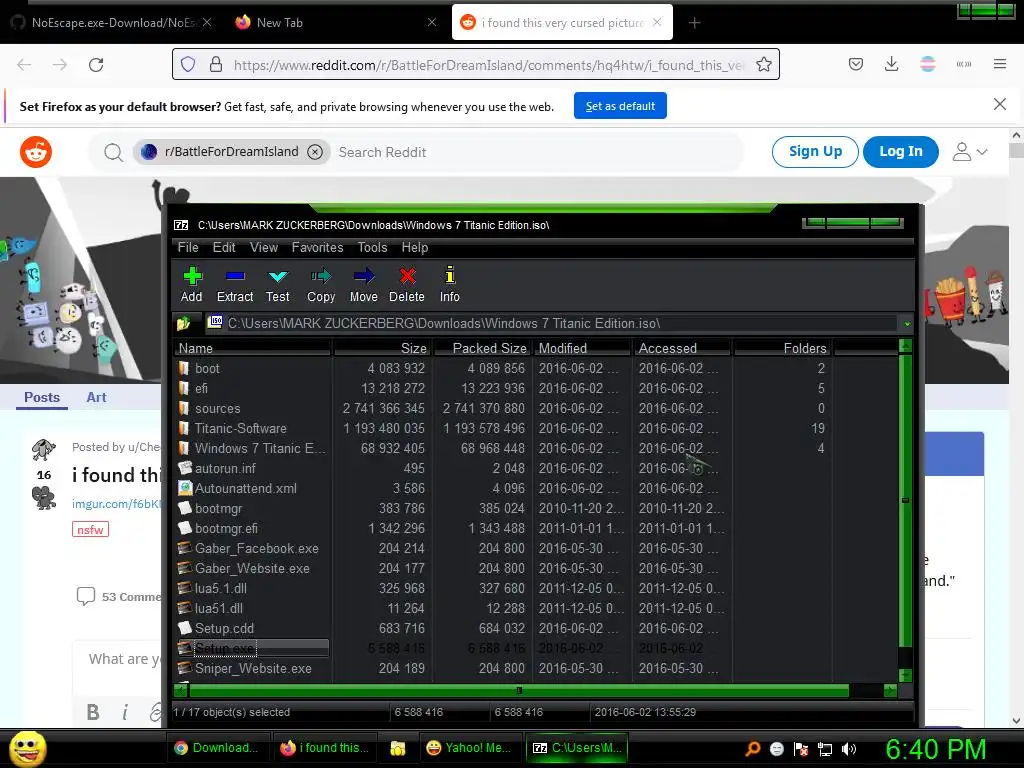This screenshot has height=768, width=1024.
Task: Go up one folder level in 7-Zip
Action: [184, 323]
